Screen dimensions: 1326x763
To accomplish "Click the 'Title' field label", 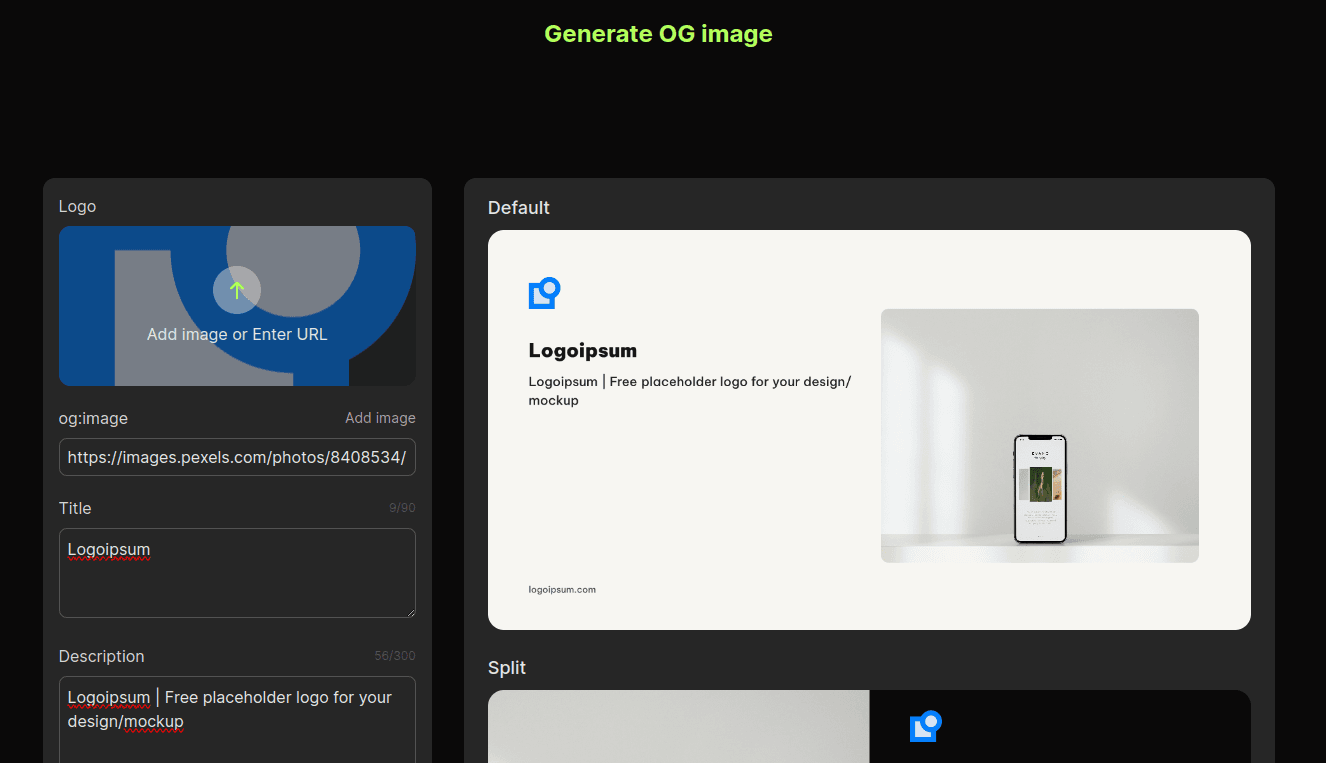I will [x=75, y=508].
